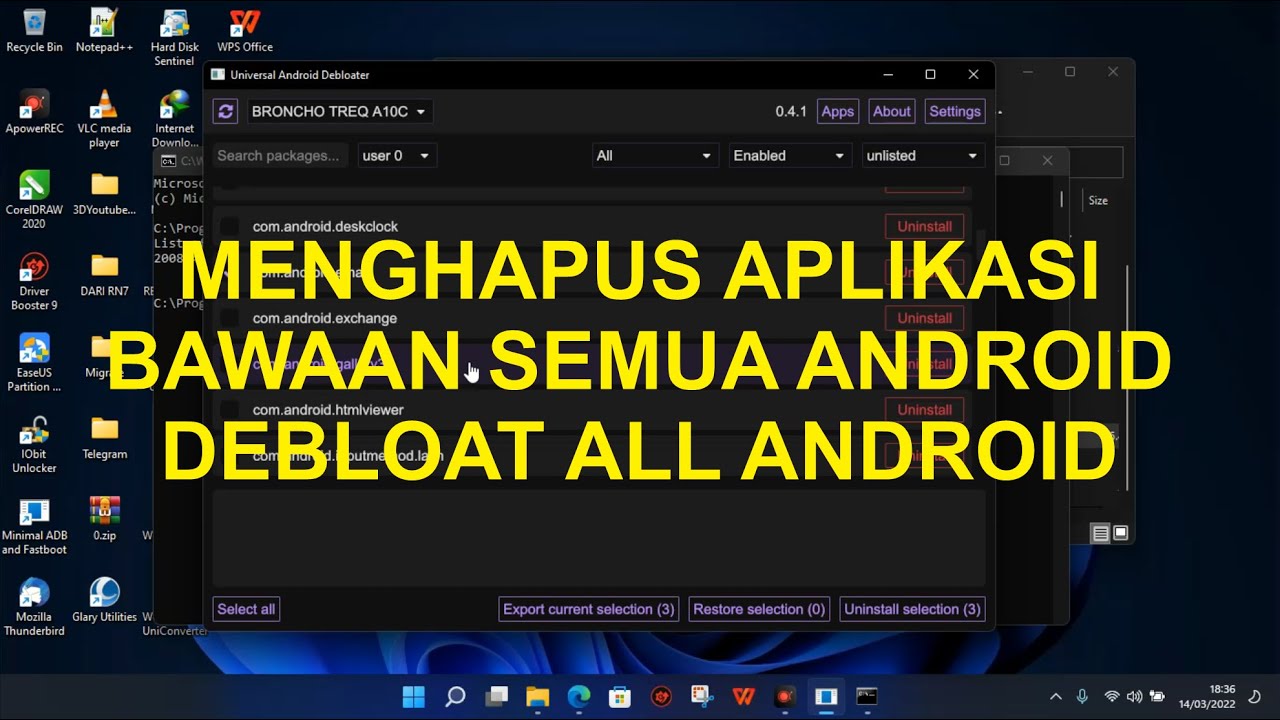The image size is (1280, 720).
Task: Switch to details view in Explorer window
Action: [1101, 534]
